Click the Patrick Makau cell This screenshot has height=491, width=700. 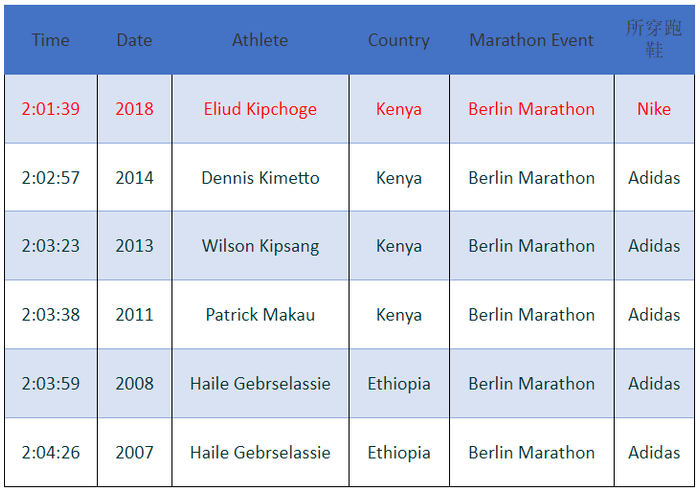[260, 315]
